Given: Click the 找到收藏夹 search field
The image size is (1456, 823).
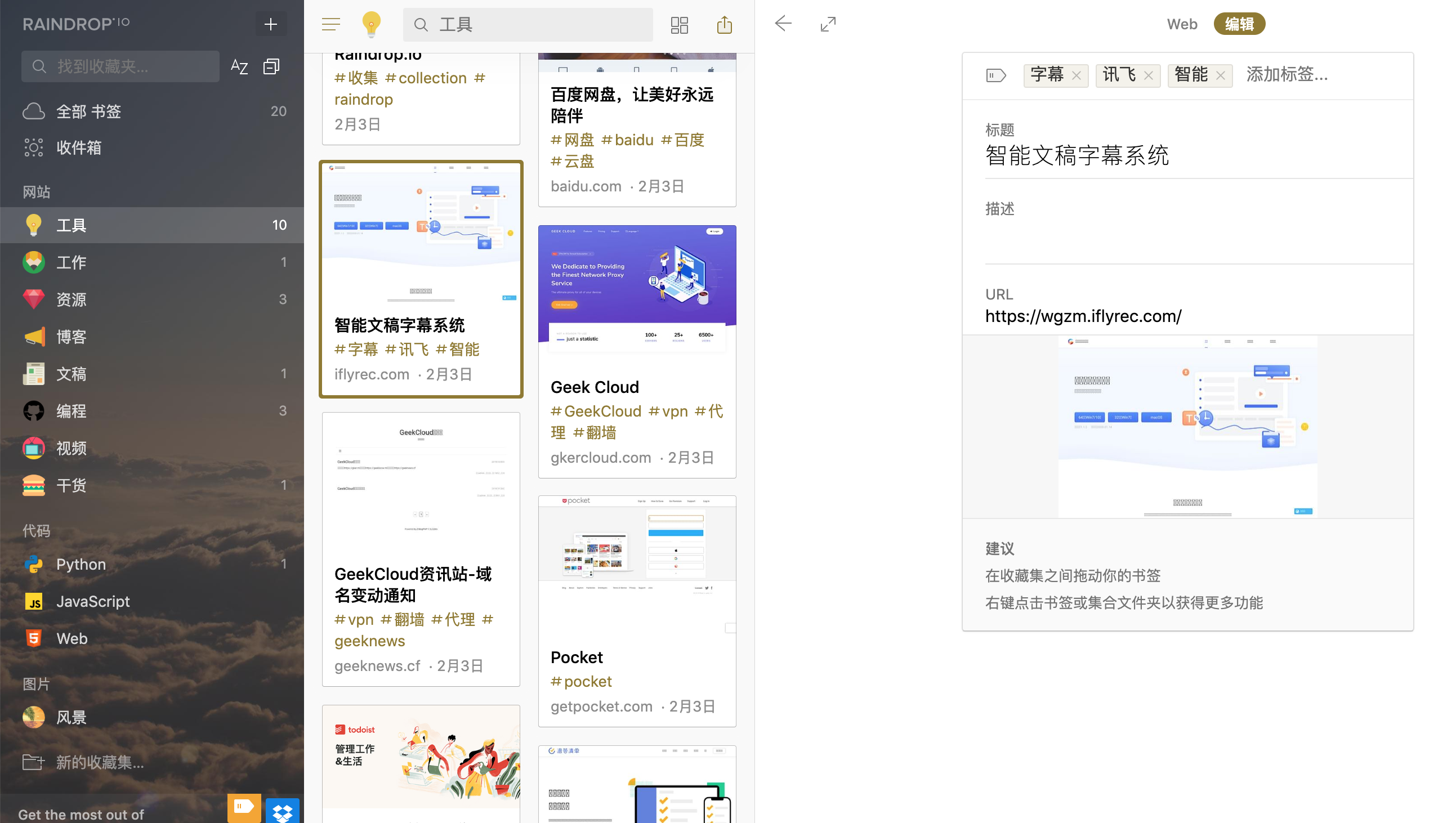Looking at the screenshot, I should (x=120, y=66).
